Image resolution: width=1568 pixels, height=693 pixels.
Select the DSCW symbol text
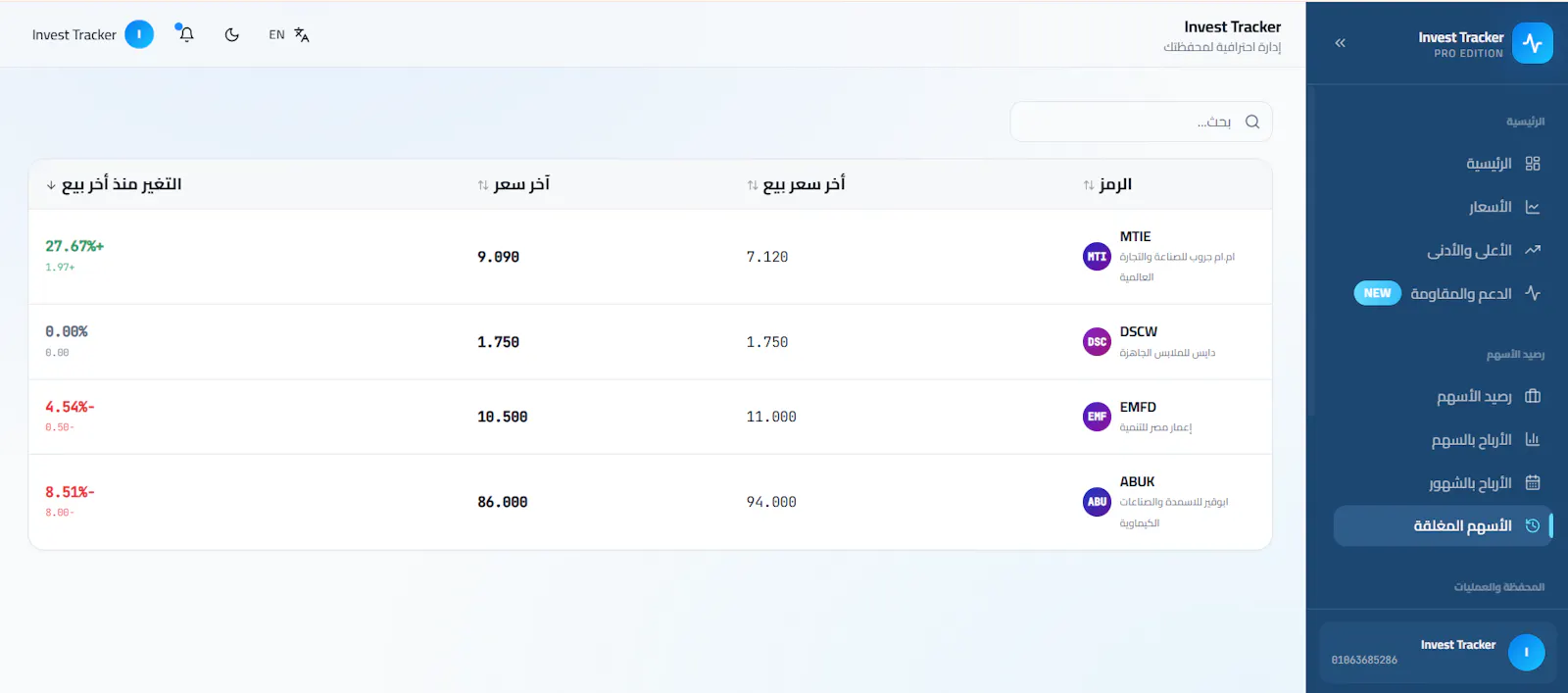(1138, 331)
